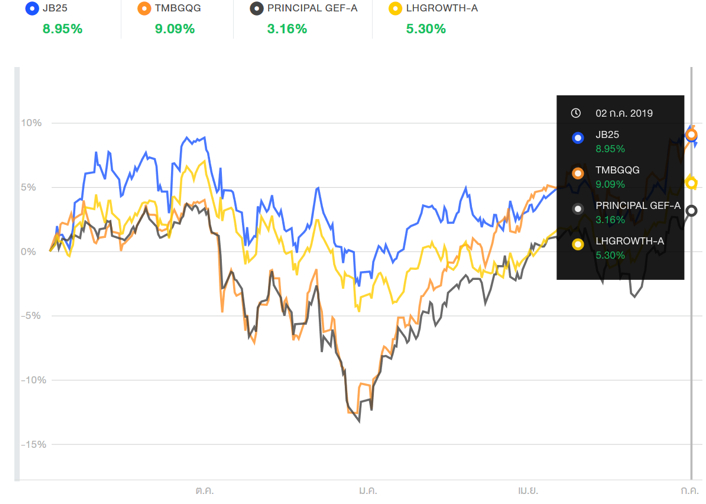Click the 9.09% return under TMBGQG at top
The height and width of the screenshot is (504, 706).
[x=175, y=29]
